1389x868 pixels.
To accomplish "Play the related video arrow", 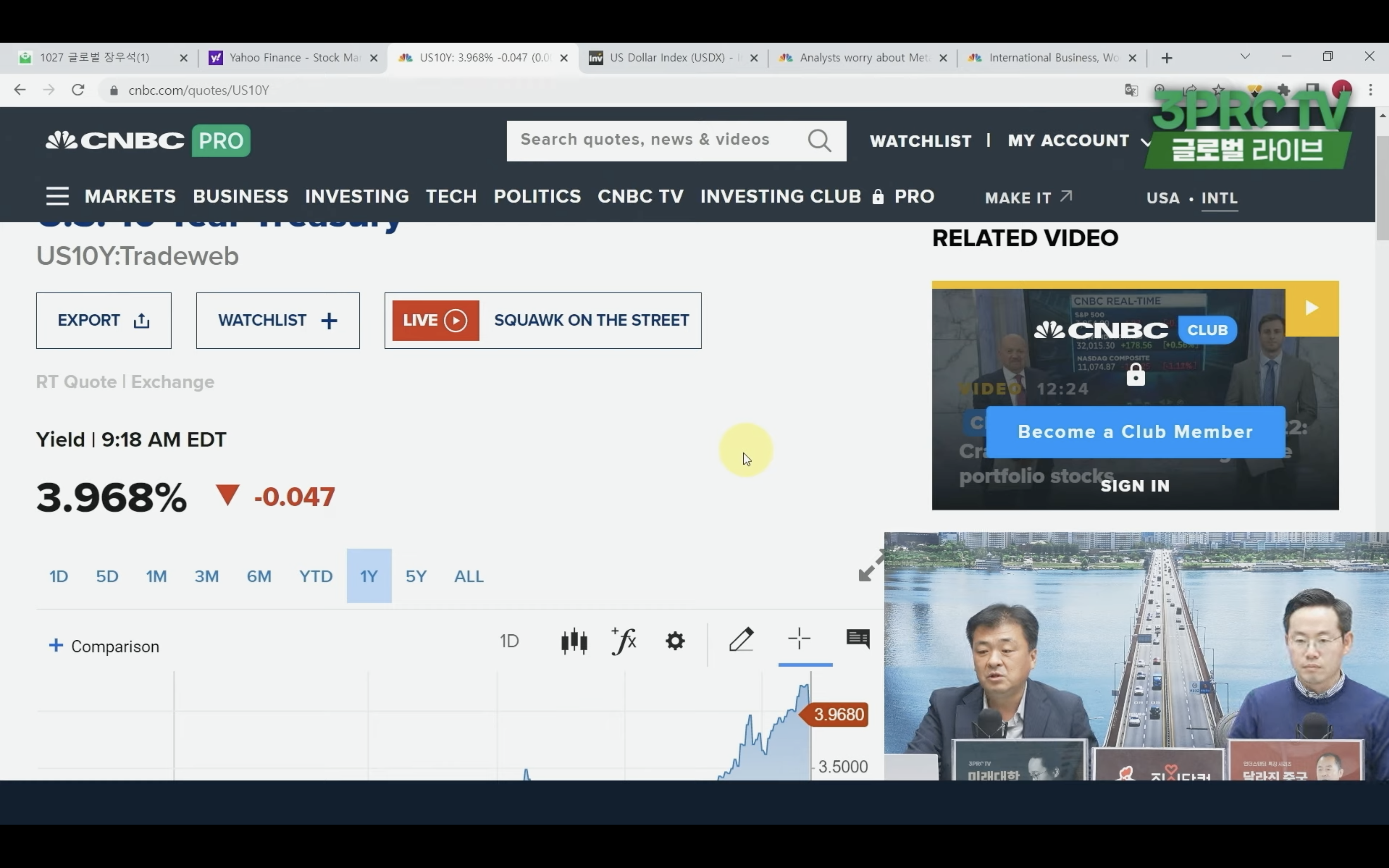I will (1311, 308).
